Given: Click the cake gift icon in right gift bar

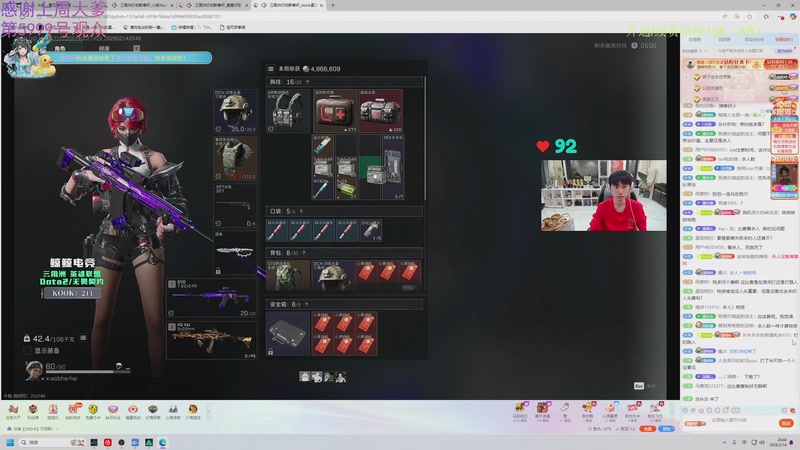Looking at the screenshot, I should tap(610, 410).
